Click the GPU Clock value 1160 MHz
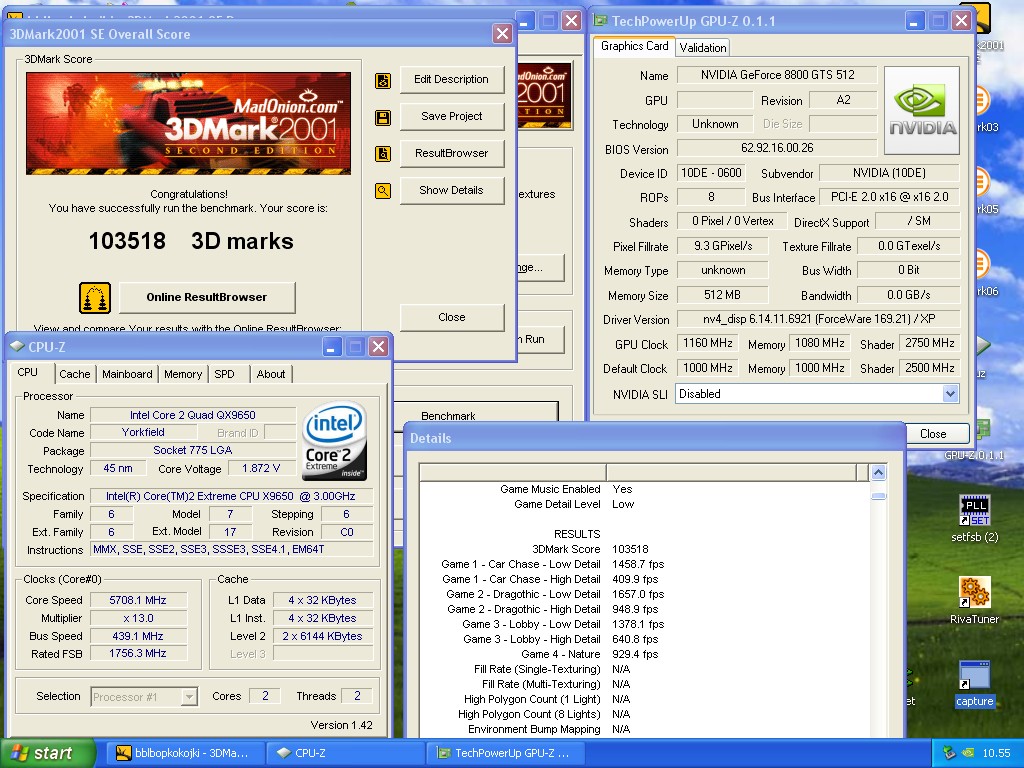 707,344
